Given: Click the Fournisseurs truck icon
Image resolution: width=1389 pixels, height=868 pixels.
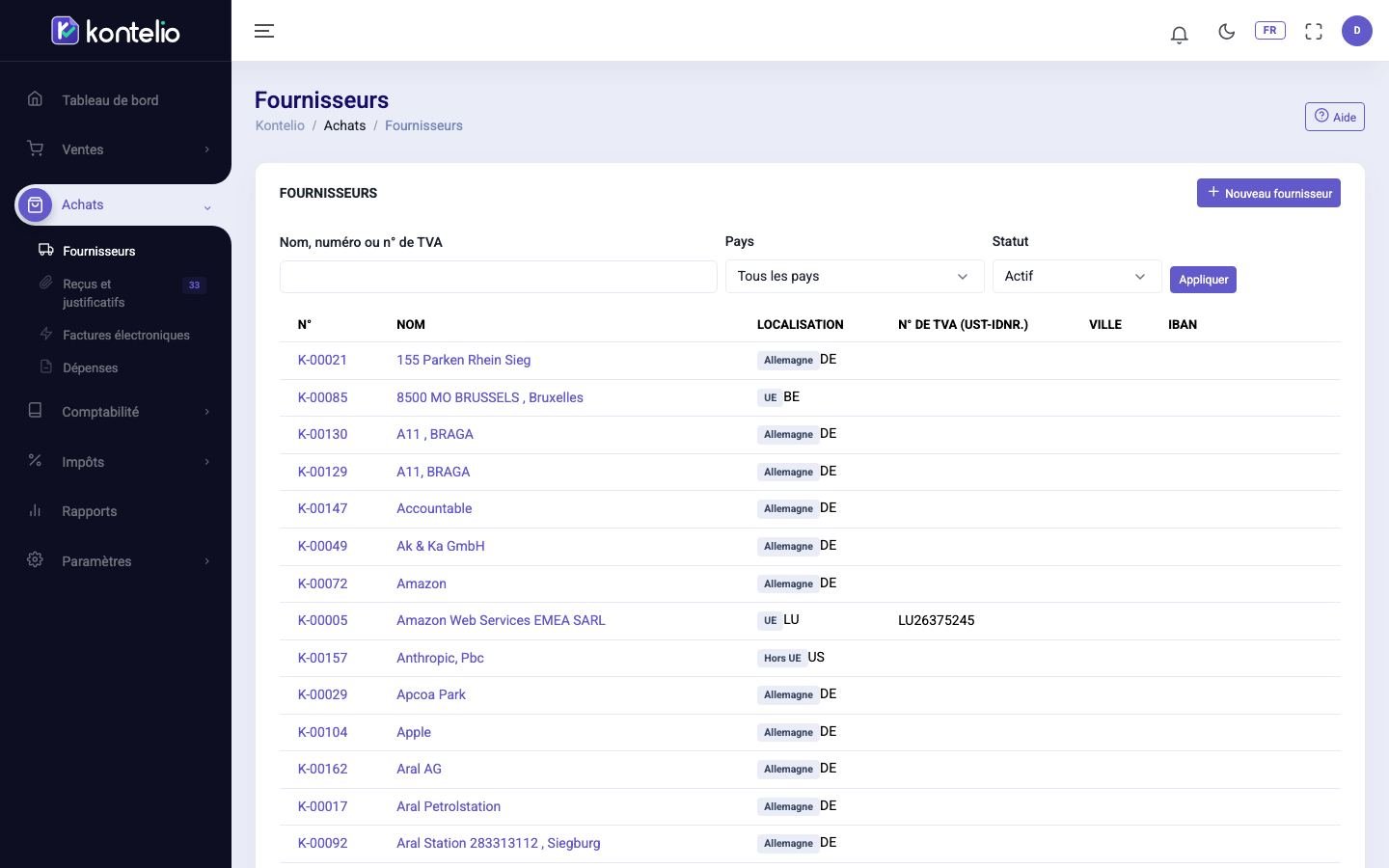Looking at the screenshot, I should (45, 250).
